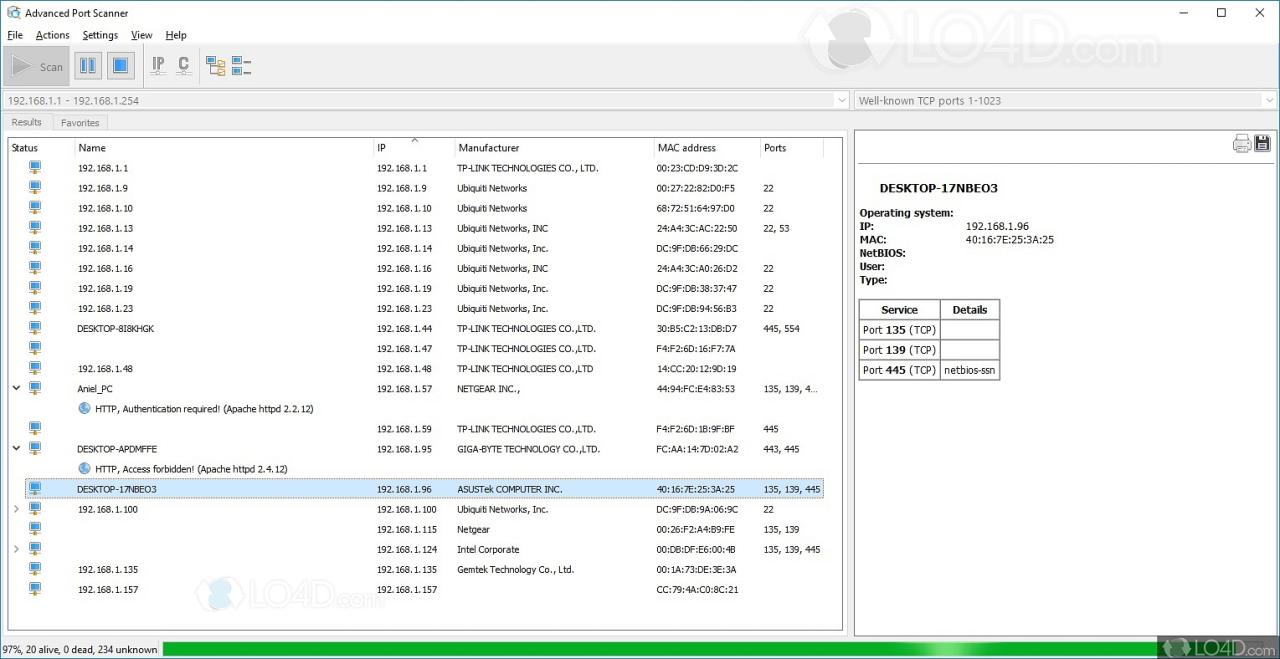The height and width of the screenshot is (659, 1280).
Task: Click the expand all tree icon
Action: pos(216,66)
